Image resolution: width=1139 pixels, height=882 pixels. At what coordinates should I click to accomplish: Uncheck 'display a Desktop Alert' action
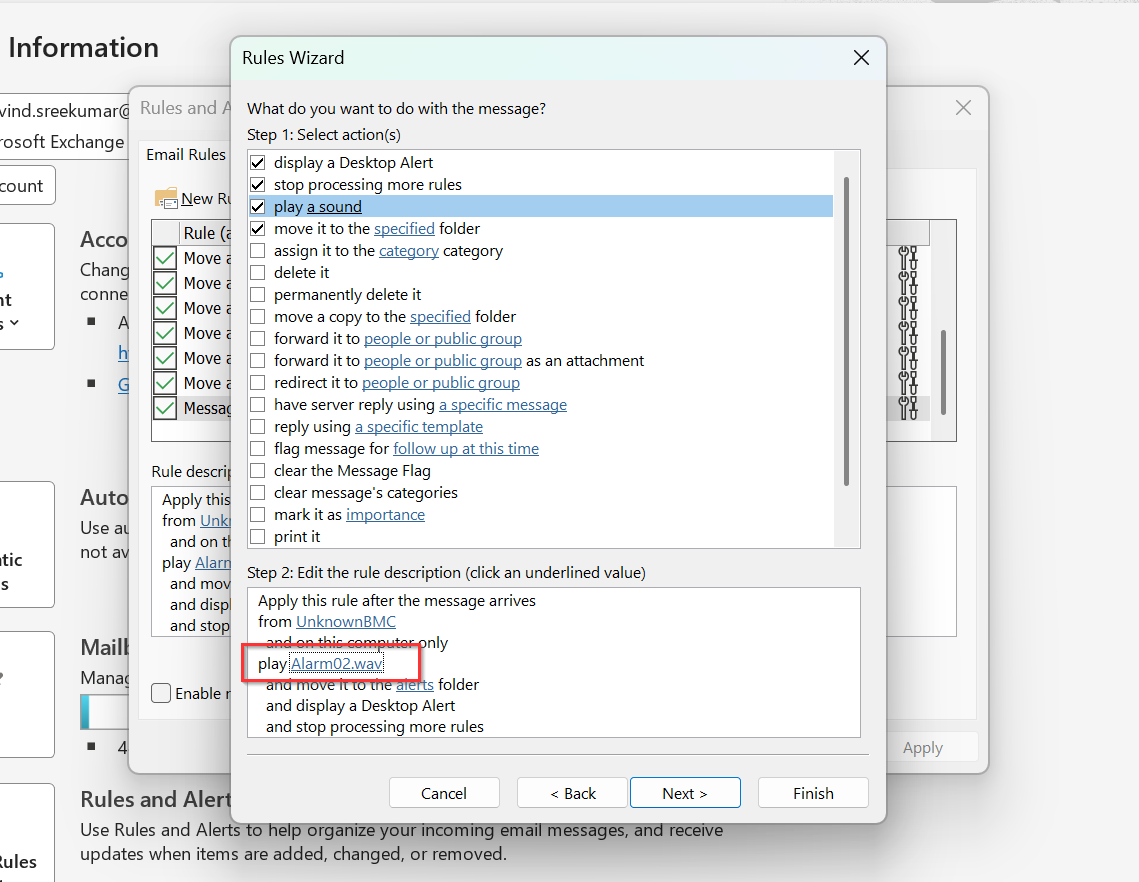[258, 162]
